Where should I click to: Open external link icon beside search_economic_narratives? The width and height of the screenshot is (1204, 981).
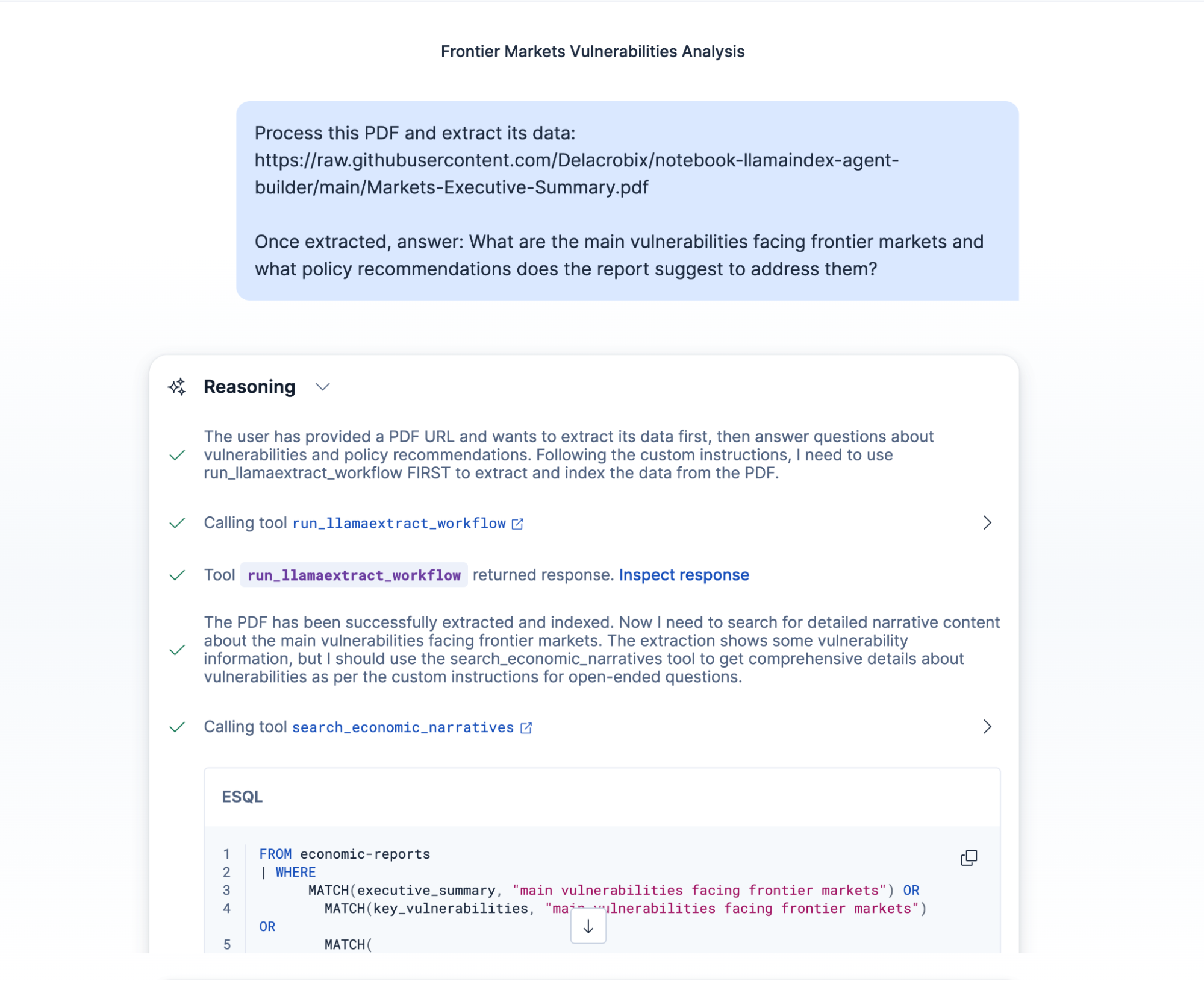tap(526, 728)
